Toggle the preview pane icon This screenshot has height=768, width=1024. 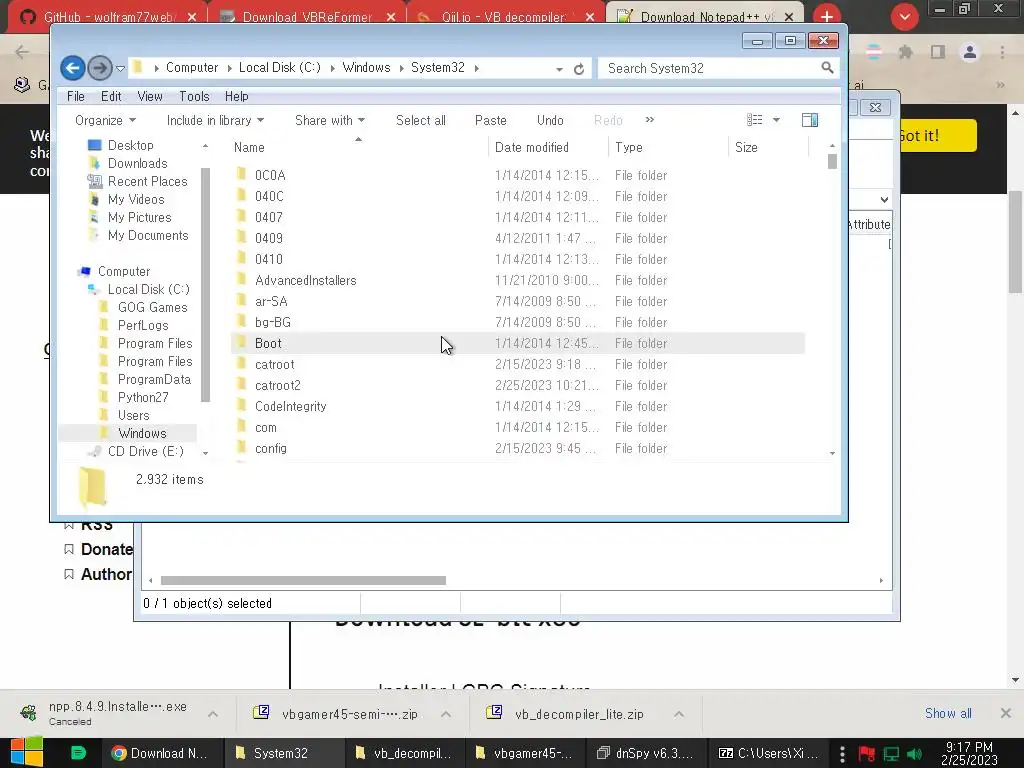[810, 120]
